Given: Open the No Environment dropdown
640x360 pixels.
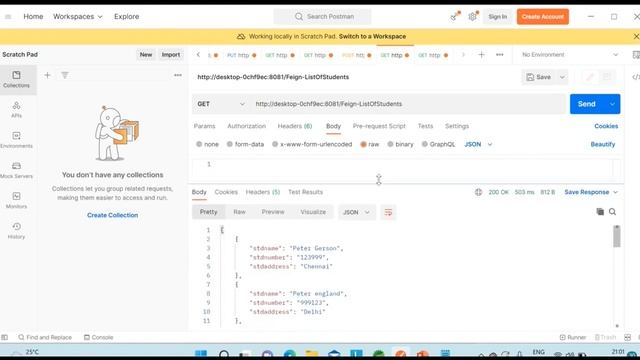Looking at the screenshot, I should pyautogui.click(x=570, y=55).
